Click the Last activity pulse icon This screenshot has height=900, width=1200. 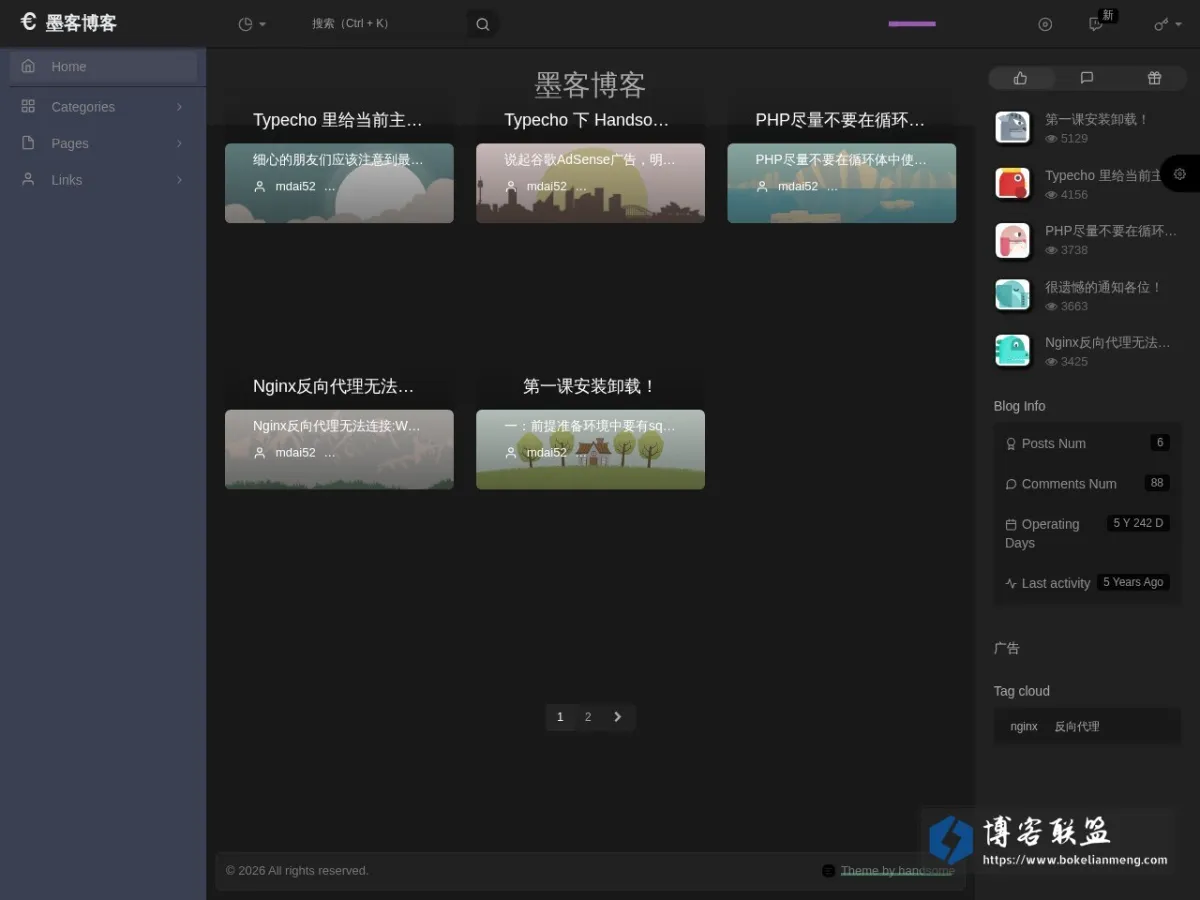click(1011, 583)
